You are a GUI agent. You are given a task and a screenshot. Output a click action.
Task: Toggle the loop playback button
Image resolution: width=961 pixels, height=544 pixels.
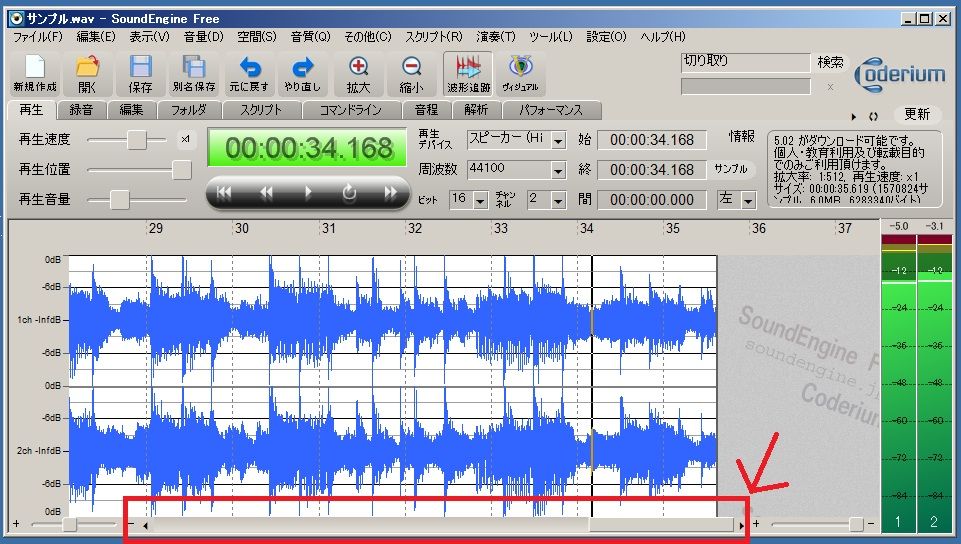click(349, 193)
